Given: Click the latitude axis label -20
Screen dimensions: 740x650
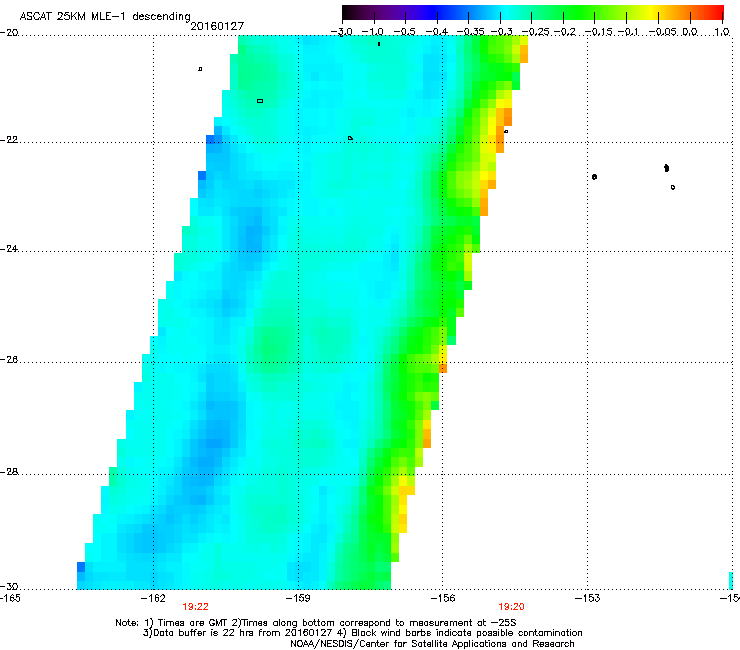Looking at the screenshot, I should tap(9, 32).
